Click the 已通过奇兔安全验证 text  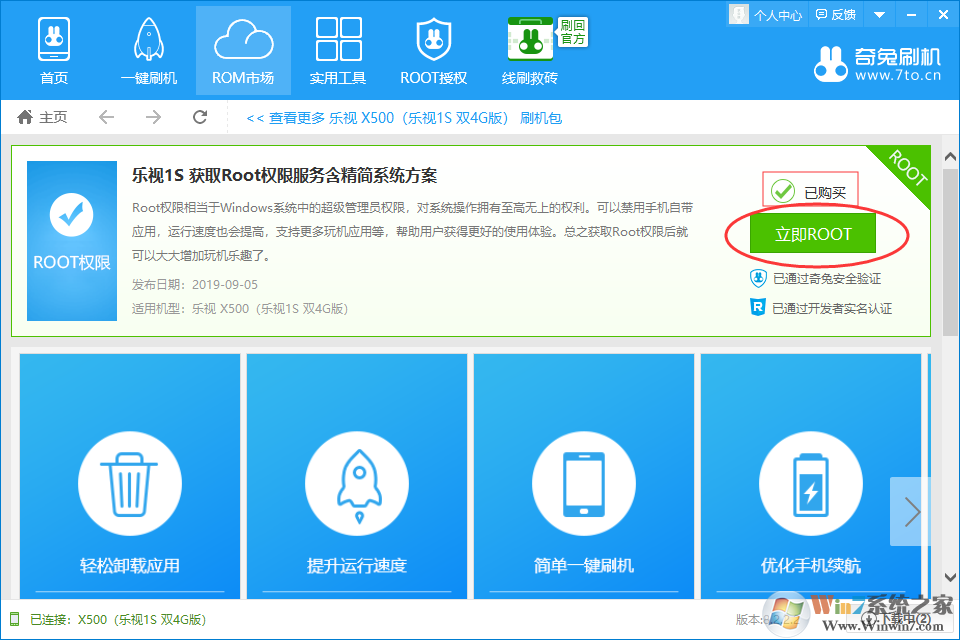(x=827, y=279)
